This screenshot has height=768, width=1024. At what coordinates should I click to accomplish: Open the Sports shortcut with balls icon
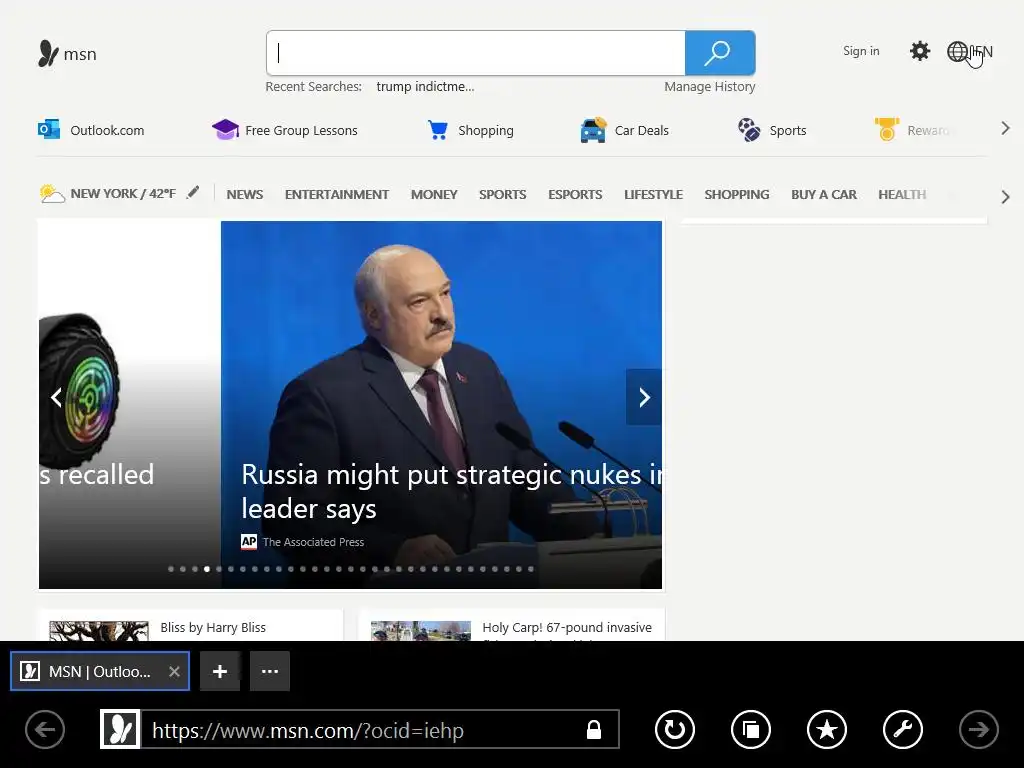pyautogui.click(x=772, y=130)
